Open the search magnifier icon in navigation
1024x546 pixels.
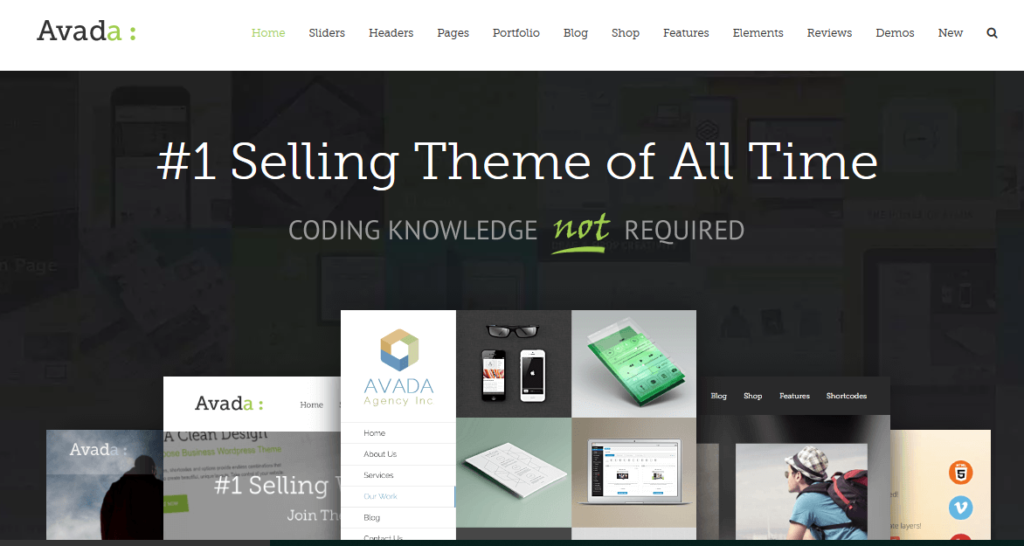pos(991,33)
